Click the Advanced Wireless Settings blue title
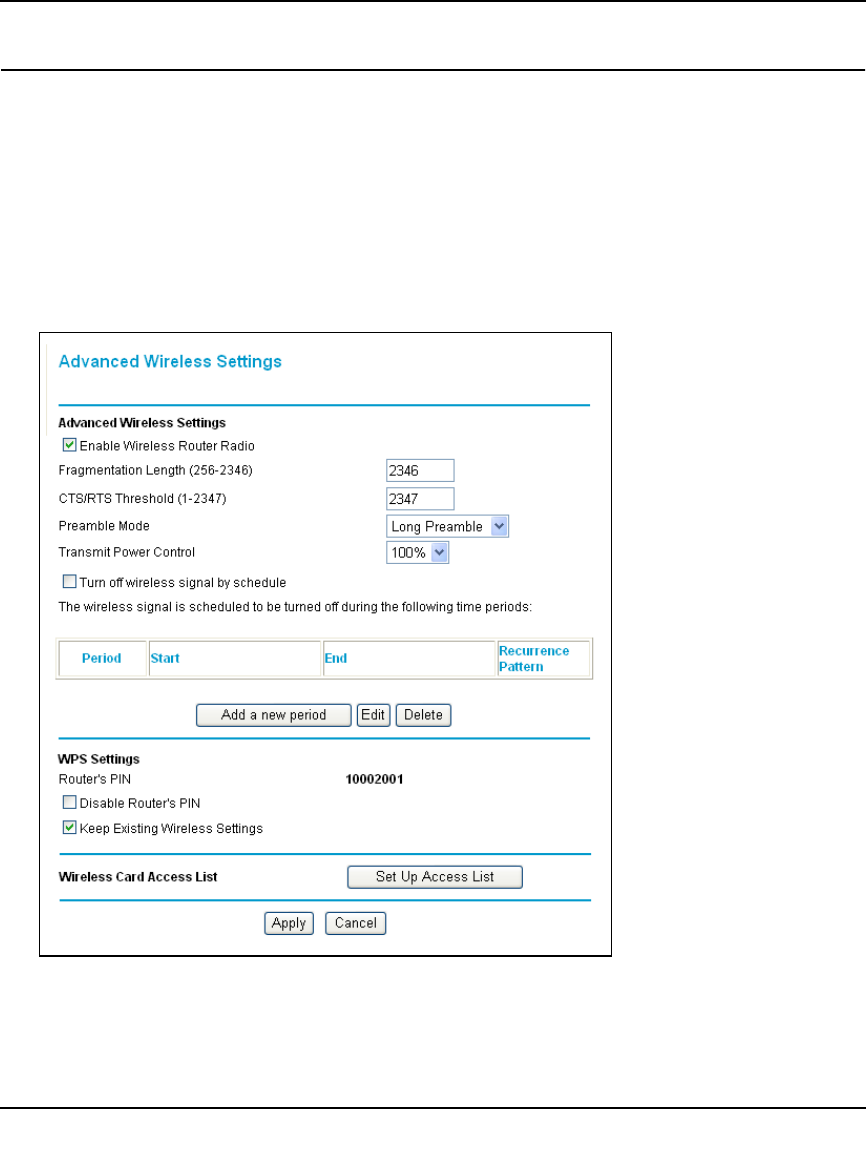Viewport: 866px width, 1171px height. [x=170, y=361]
